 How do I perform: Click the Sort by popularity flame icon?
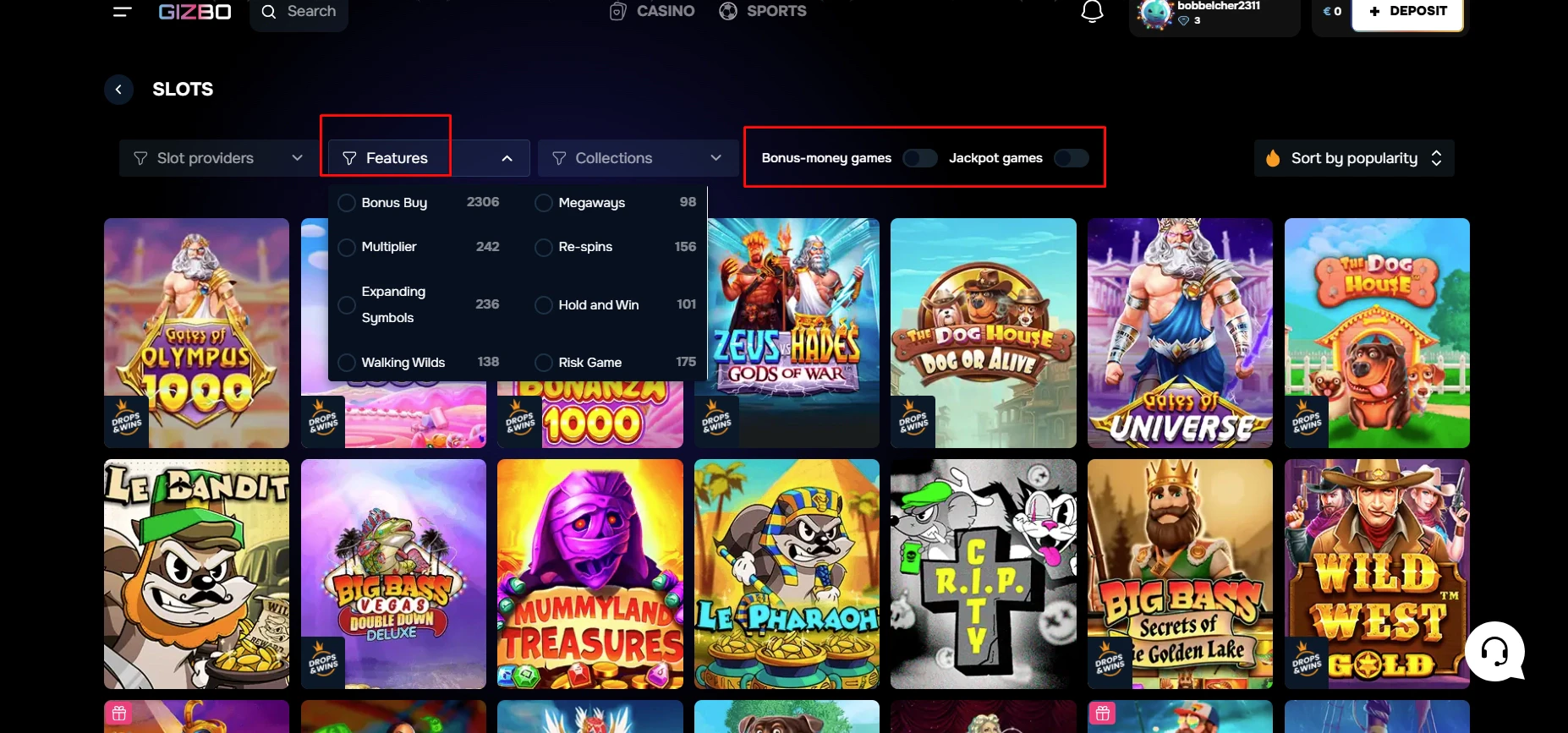coord(1273,158)
